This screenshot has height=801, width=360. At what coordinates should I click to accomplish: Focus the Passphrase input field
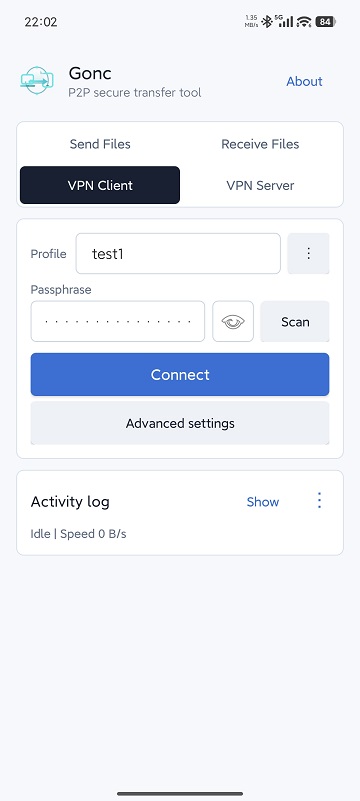click(117, 321)
